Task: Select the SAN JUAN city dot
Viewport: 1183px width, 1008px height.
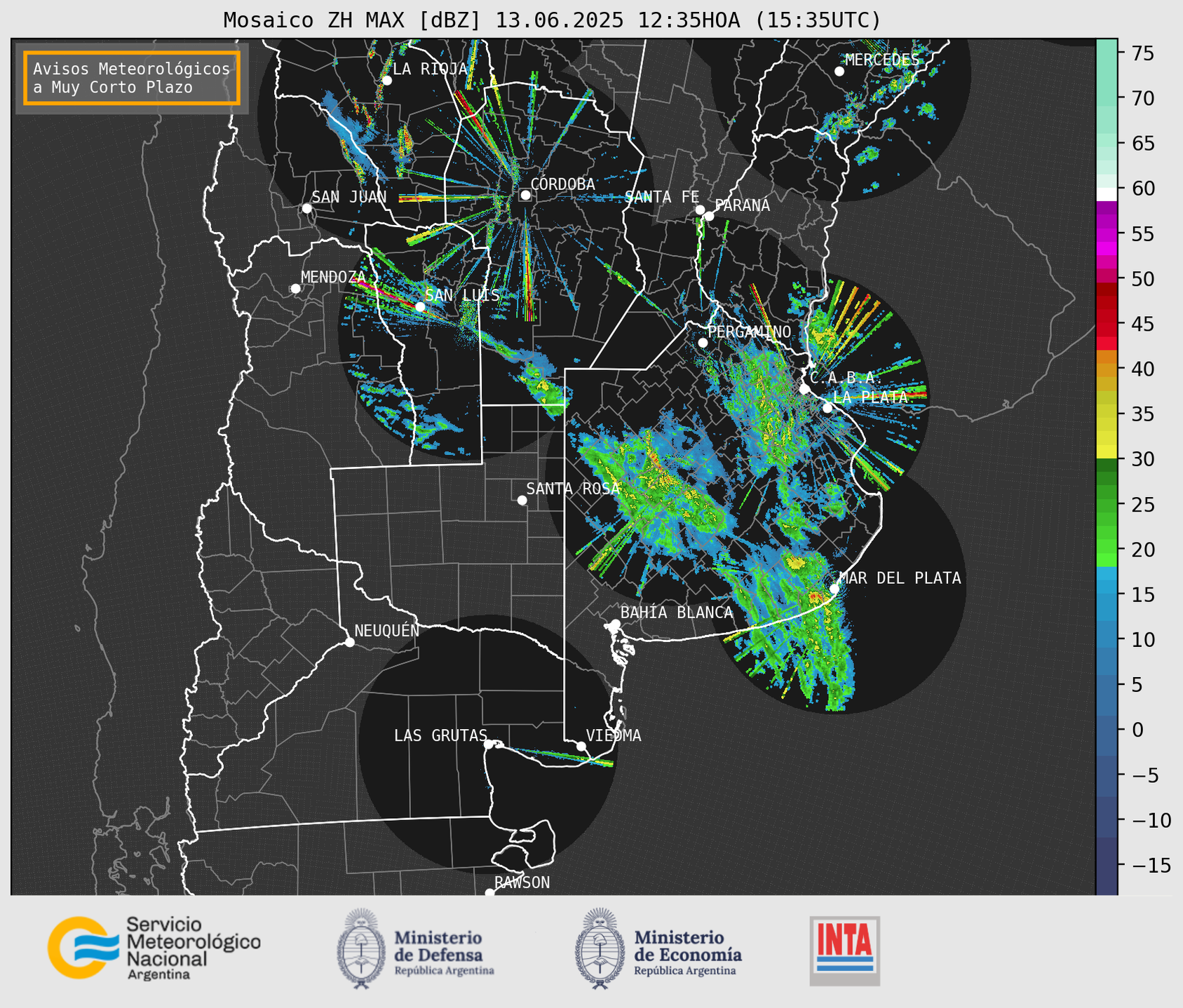Action: 306,208
